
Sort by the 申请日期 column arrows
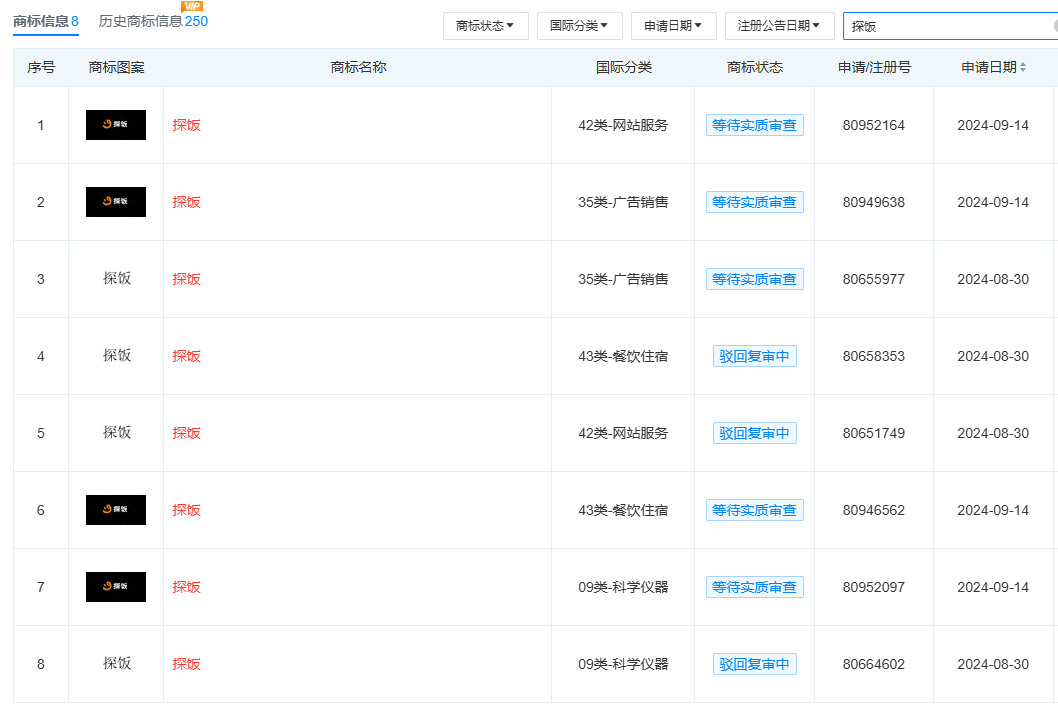coord(1023,67)
